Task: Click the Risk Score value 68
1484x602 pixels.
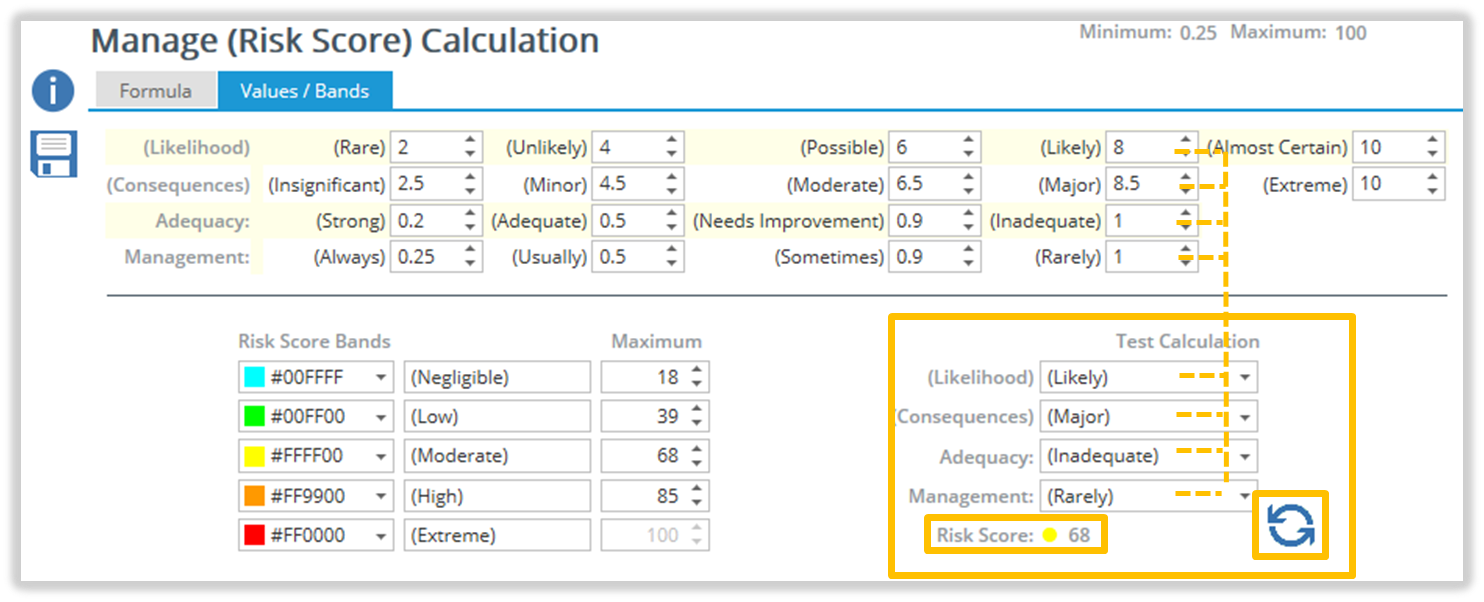Action: coord(1079,535)
